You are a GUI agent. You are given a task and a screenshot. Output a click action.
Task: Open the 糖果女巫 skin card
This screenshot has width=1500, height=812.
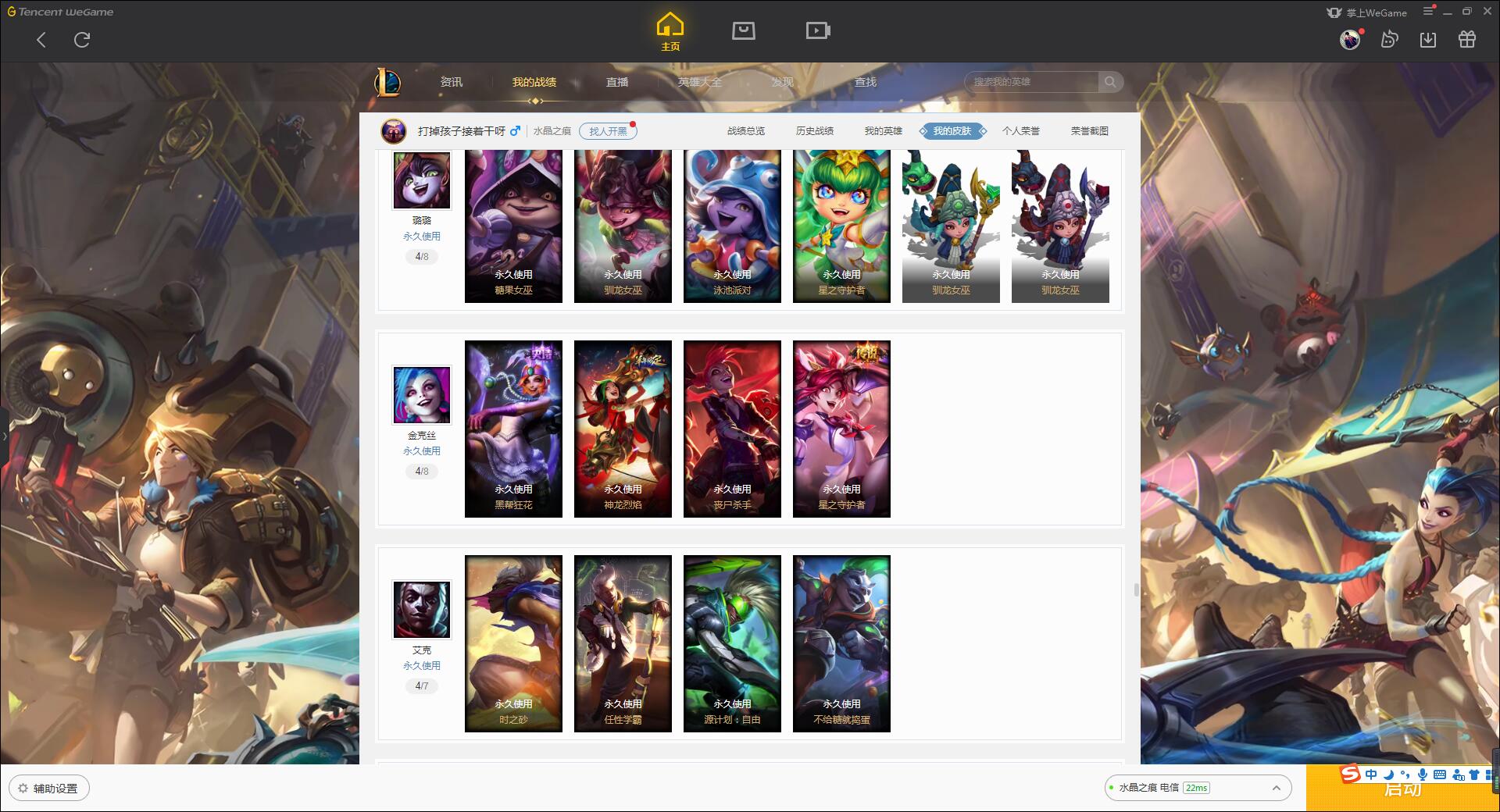[513, 226]
